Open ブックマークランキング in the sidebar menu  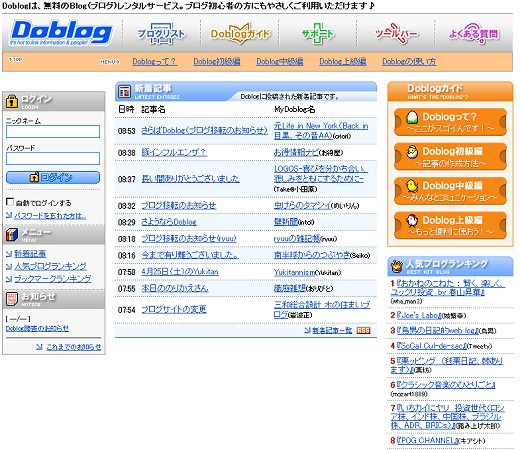pyautogui.click(x=52, y=279)
